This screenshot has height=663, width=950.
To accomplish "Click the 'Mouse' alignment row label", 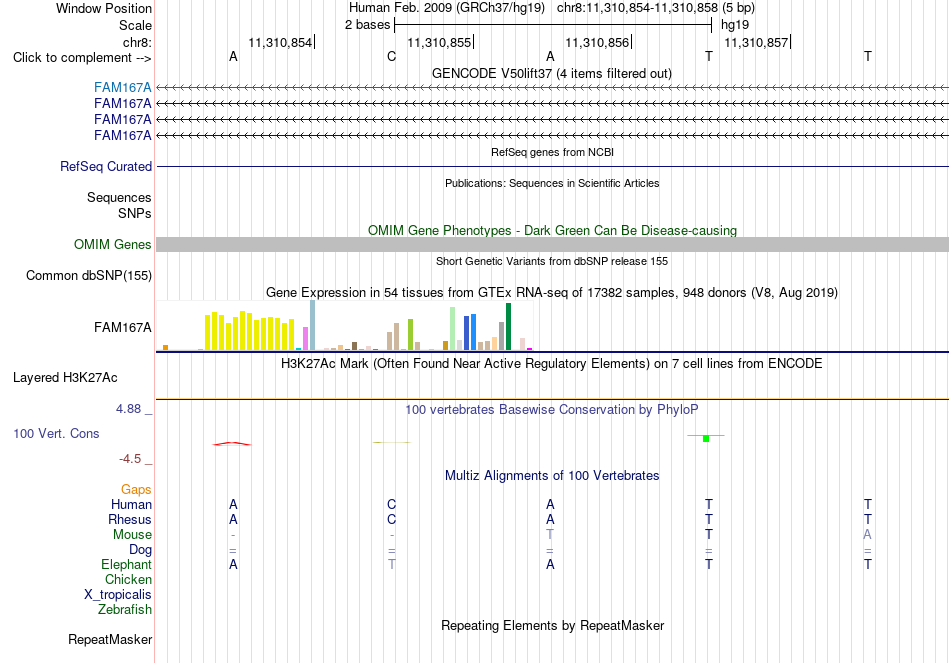I will point(132,535).
